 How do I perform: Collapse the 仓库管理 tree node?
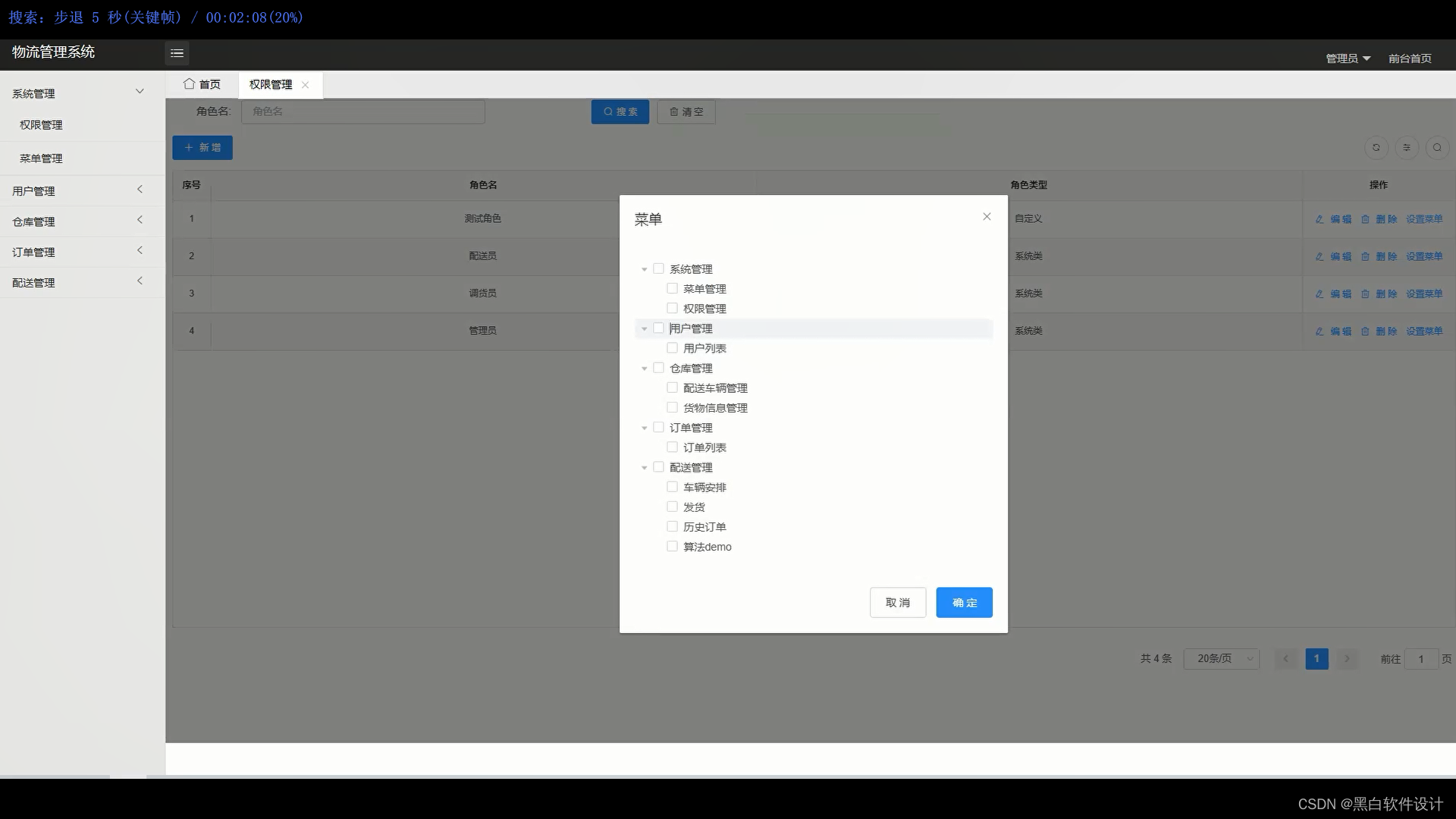click(645, 369)
